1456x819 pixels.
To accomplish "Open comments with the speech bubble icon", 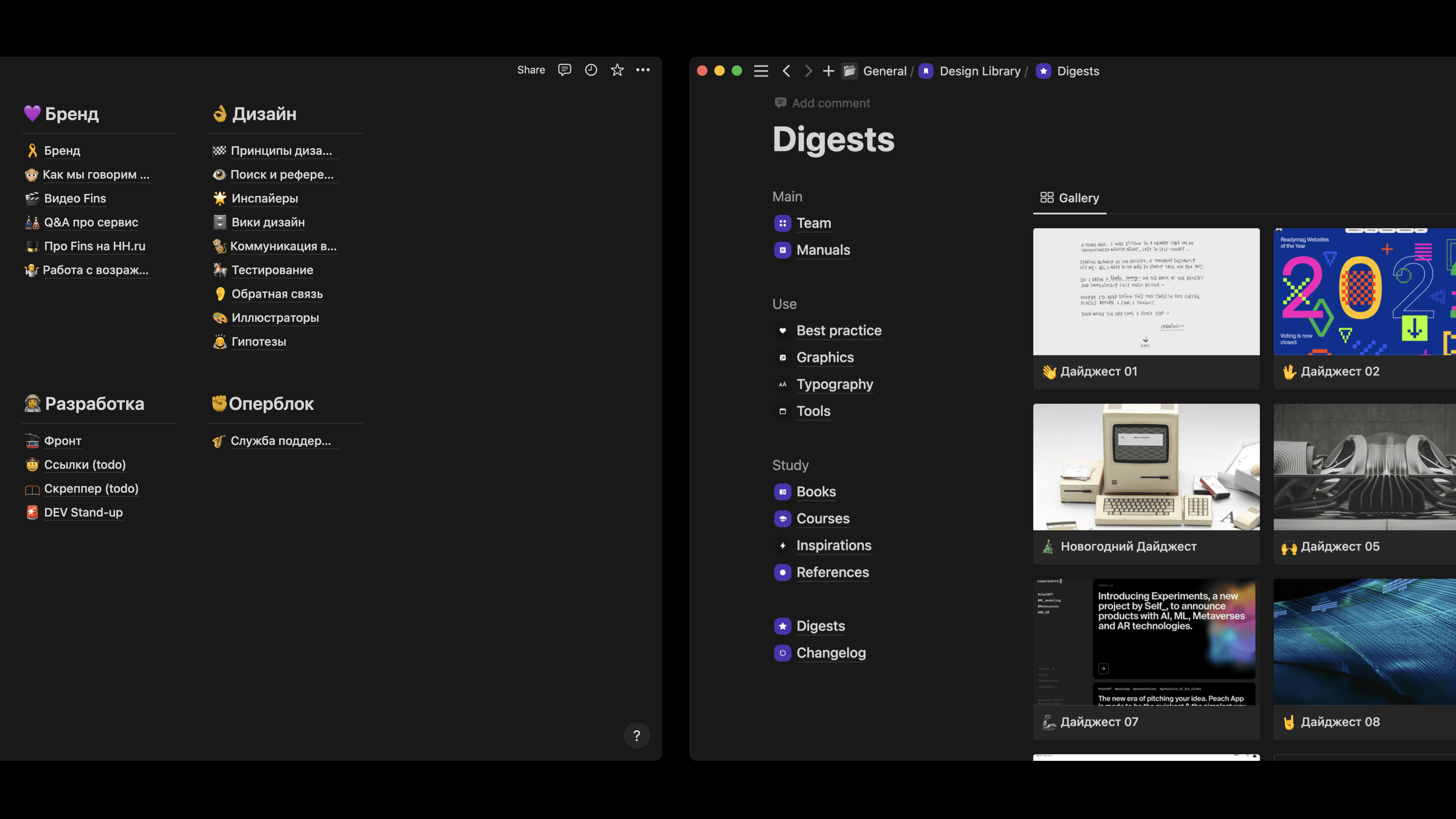I will coord(564,69).
